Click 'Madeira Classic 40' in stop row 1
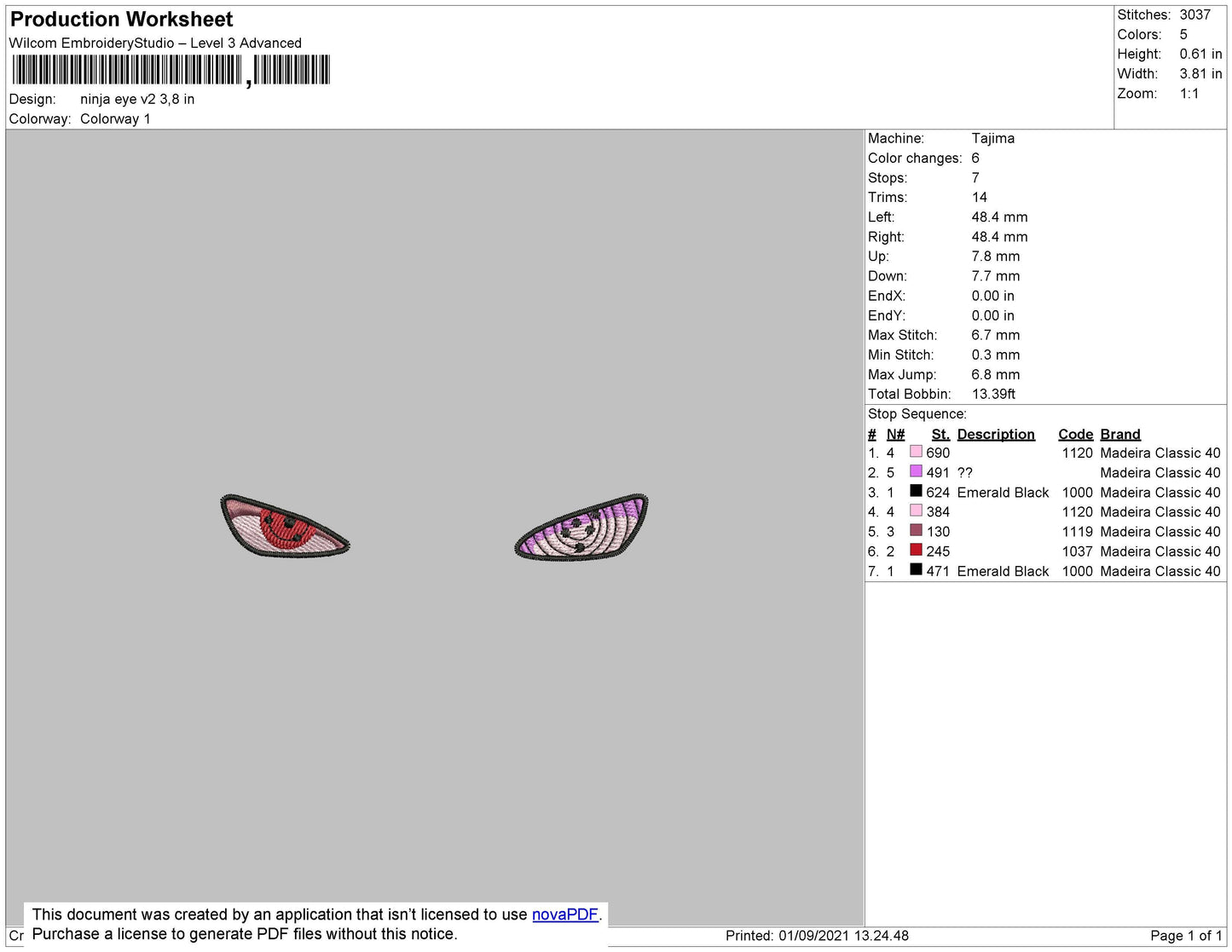This screenshot has width=1232, height=952. (x=1160, y=453)
